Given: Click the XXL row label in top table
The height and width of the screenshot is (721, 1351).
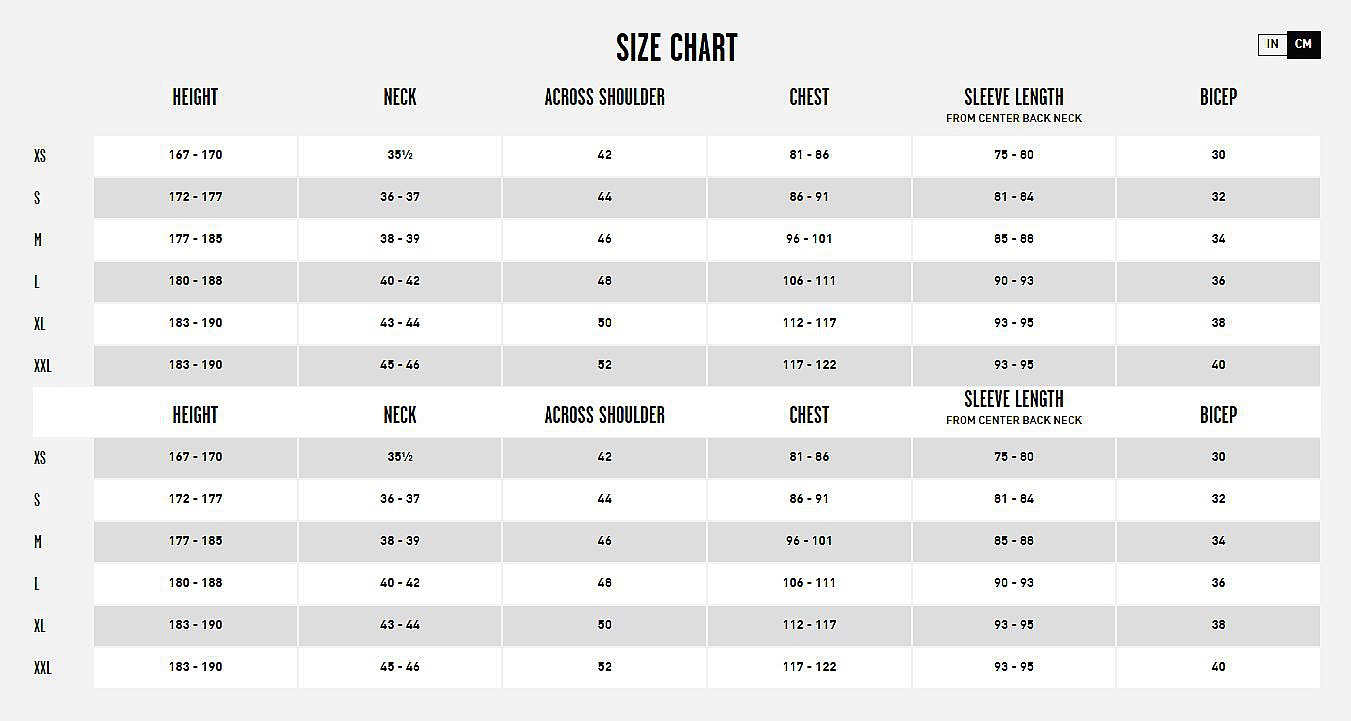Looking at the screenshot, I should click(x=42, y=366).
